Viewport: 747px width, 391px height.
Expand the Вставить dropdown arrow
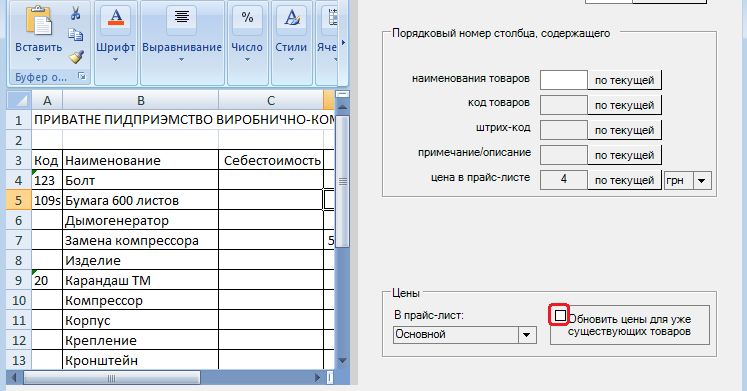(38, 60)
